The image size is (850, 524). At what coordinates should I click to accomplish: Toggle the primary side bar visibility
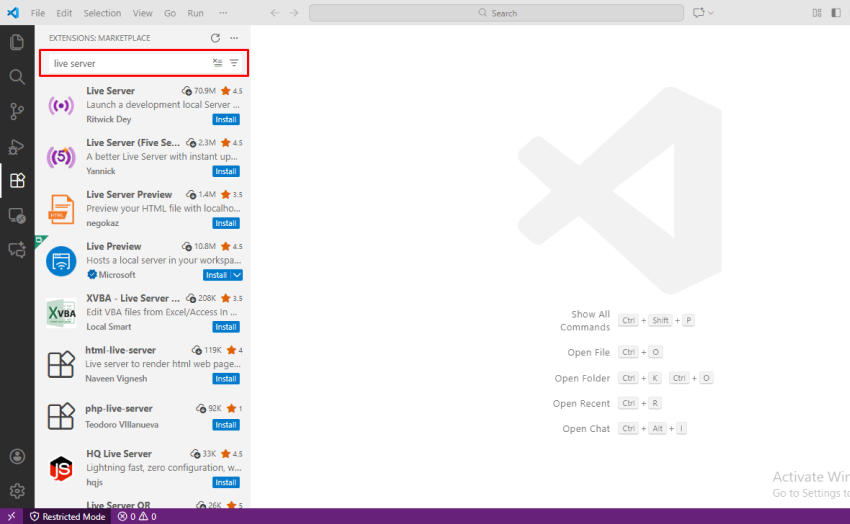tap(836, 12)
